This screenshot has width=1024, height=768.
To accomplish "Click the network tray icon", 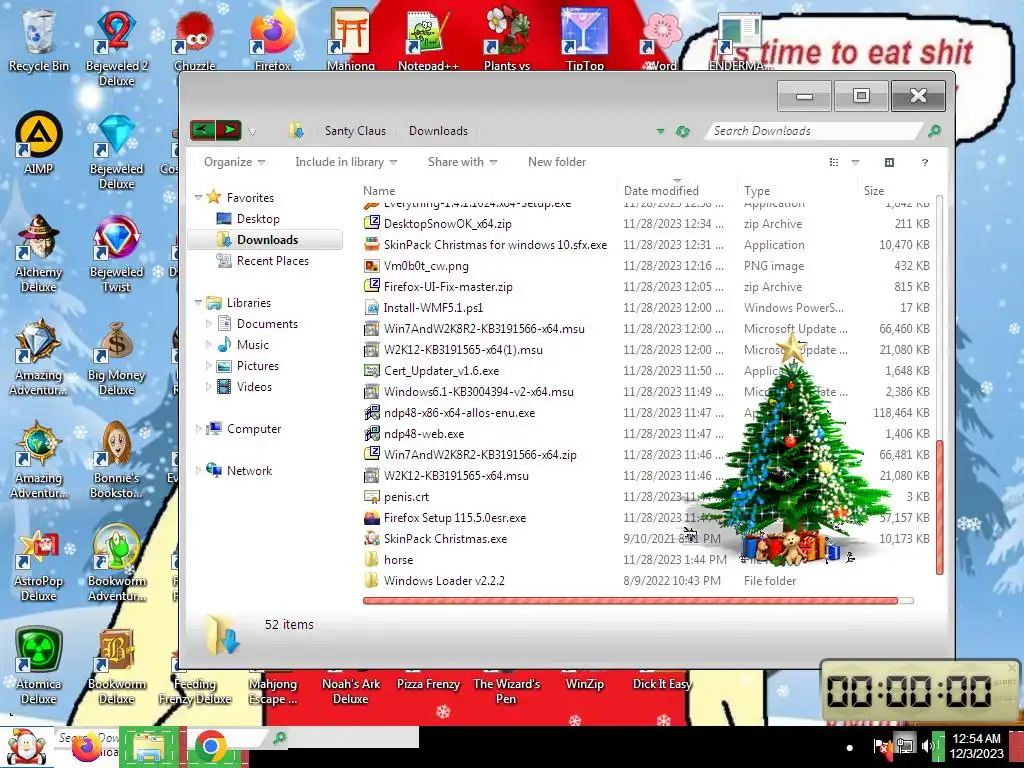I will pyautogui.click(x=904, y=745).
